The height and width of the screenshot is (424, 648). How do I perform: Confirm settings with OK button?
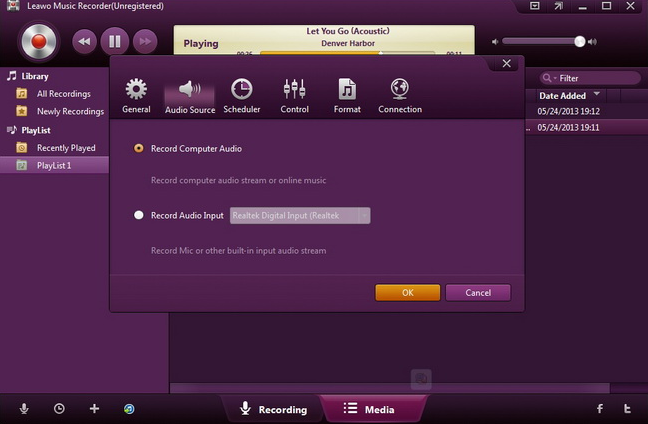click(x=407, y=293)
